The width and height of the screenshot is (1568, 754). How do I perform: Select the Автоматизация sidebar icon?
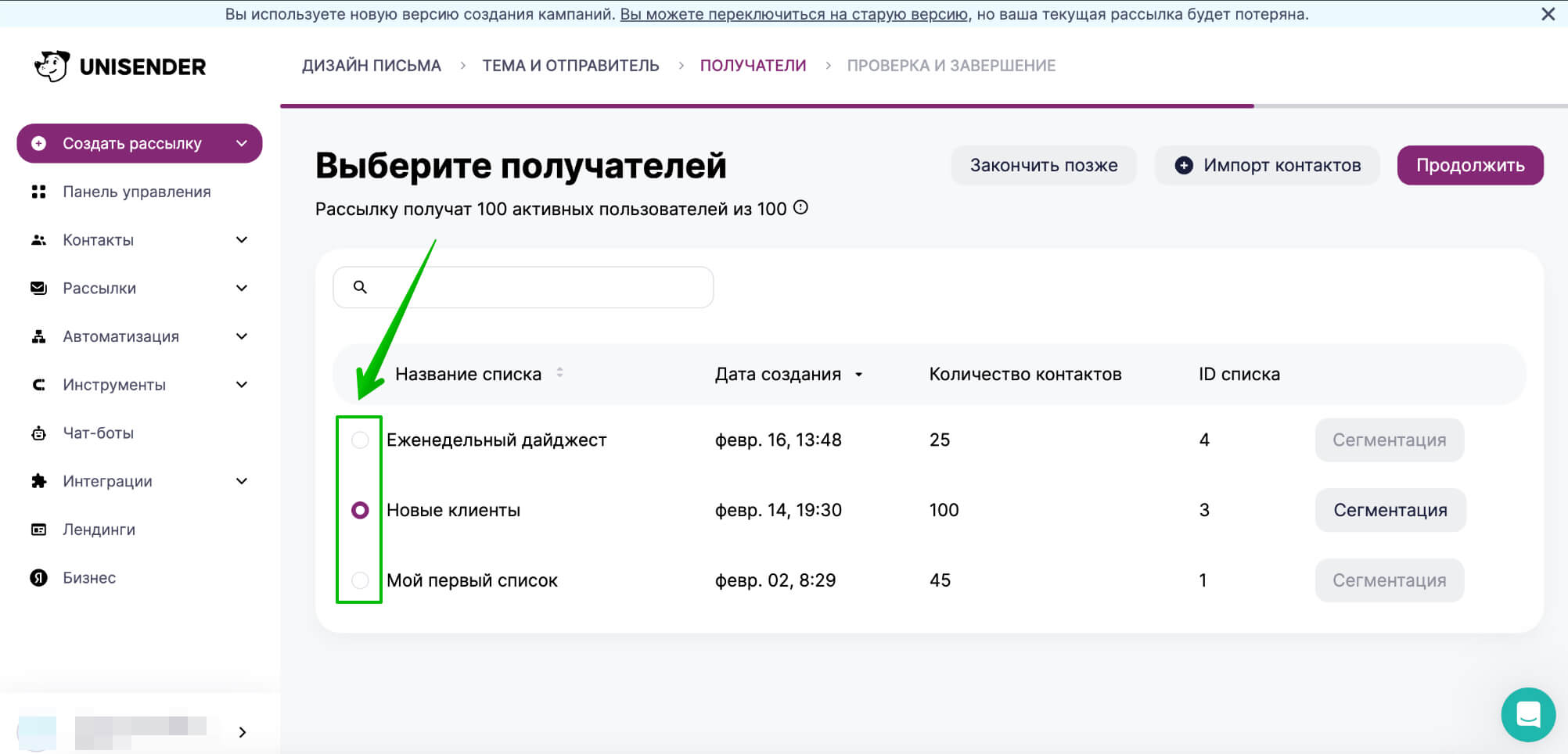pos(38,336)
